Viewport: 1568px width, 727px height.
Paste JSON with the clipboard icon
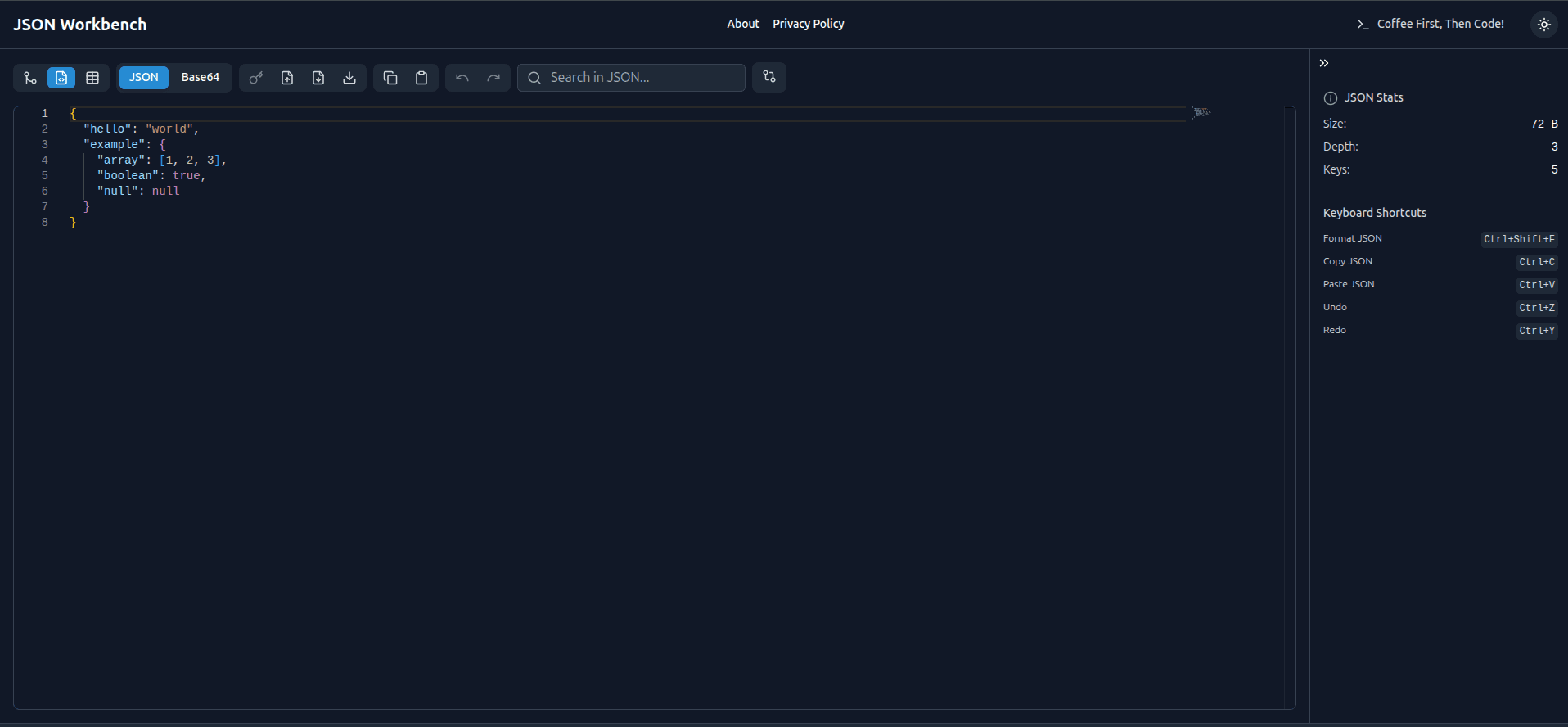tap(421, 78)
